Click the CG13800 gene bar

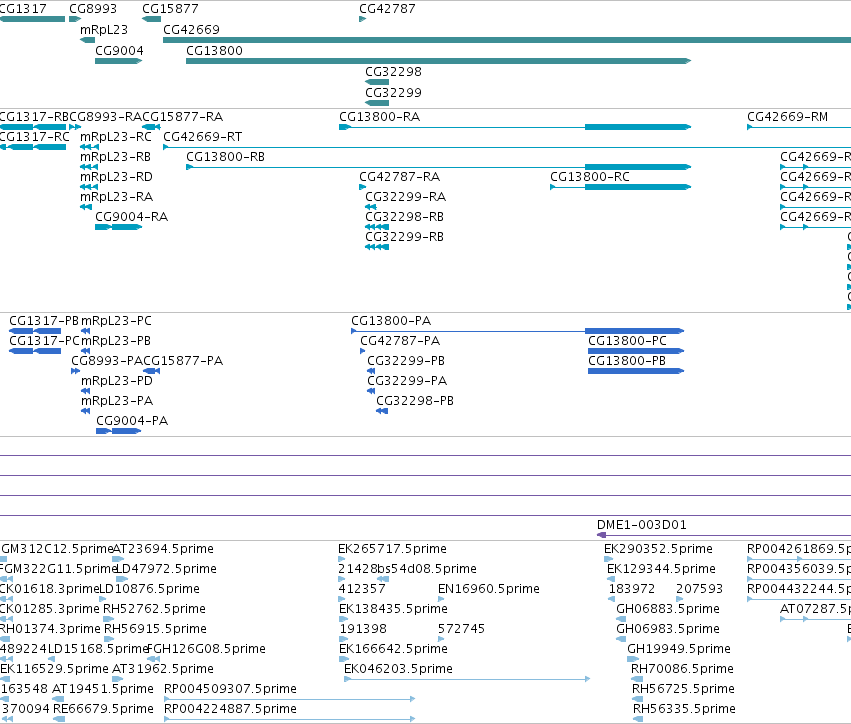click(x=439, y=61)
